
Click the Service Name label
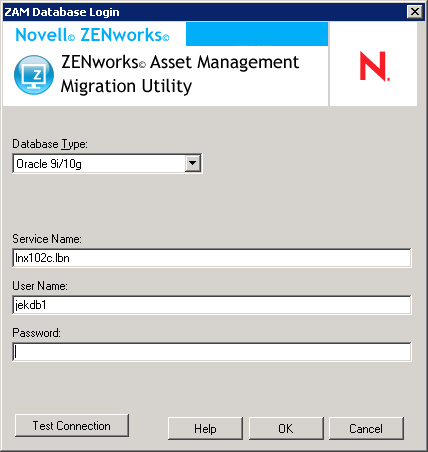coord(47,239)
